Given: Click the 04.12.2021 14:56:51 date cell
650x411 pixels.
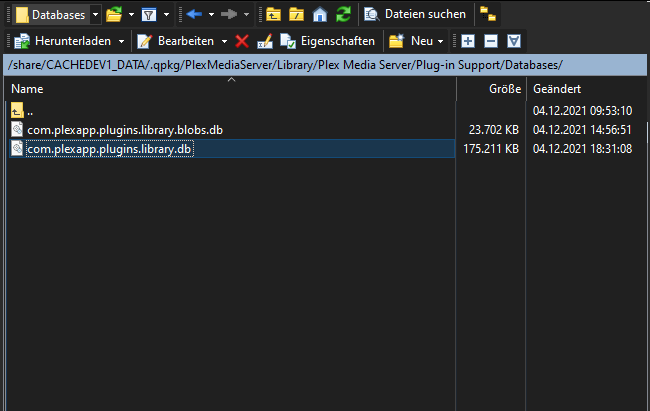Looking at the screenshot, I should click(582, 130).
